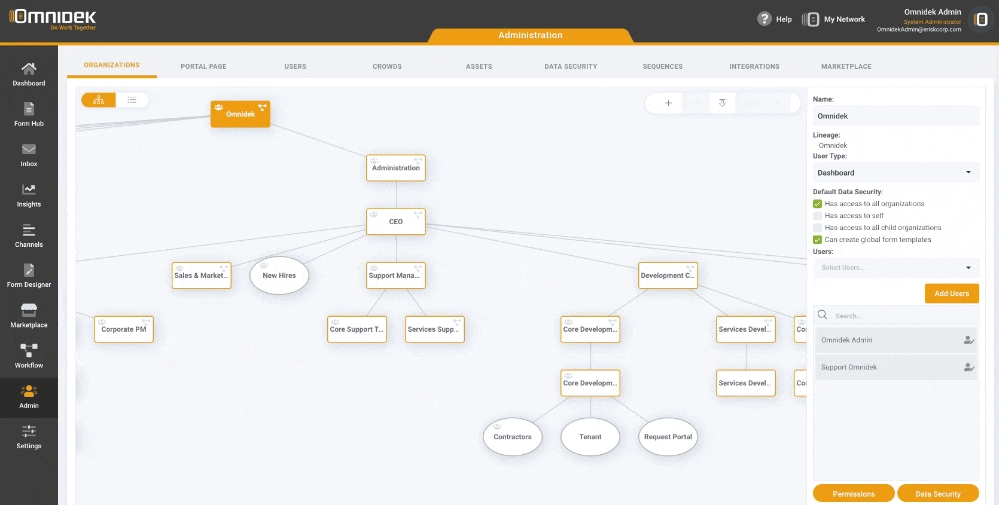999x505 pixels.
Task: Select the Tenant crowd node
Action: (x=590, y=437)
